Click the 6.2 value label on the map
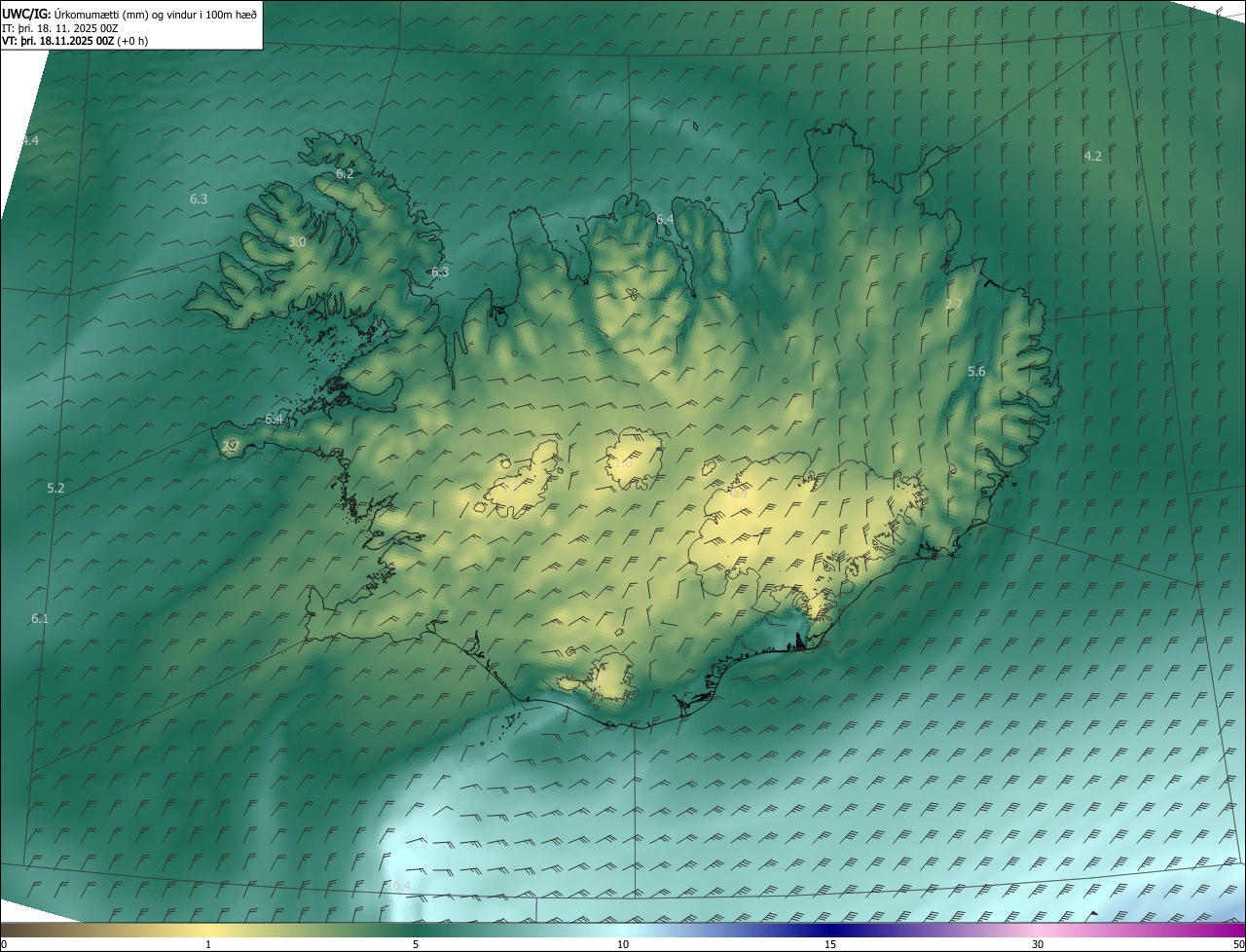The height and width of the screenshot is (952, 1246). pos(345,173)
